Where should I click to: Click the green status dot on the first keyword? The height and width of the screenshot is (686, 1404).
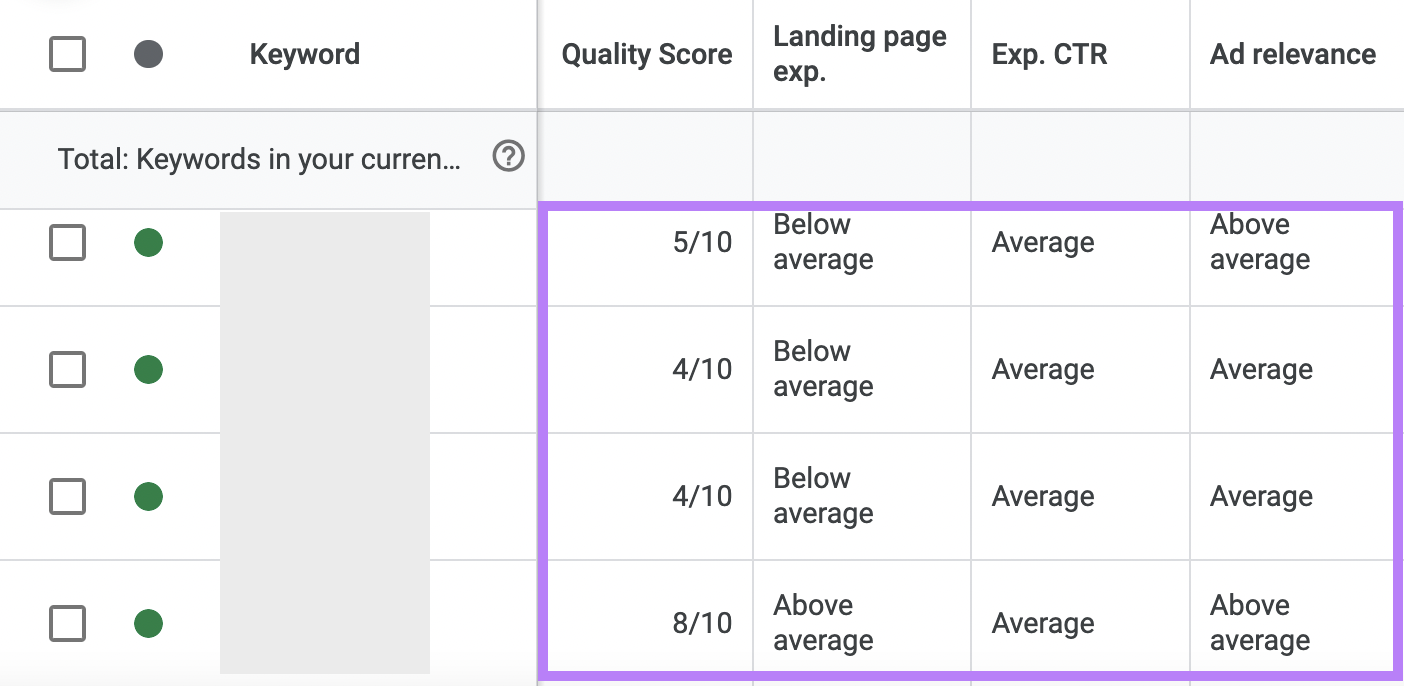point(148,242)
